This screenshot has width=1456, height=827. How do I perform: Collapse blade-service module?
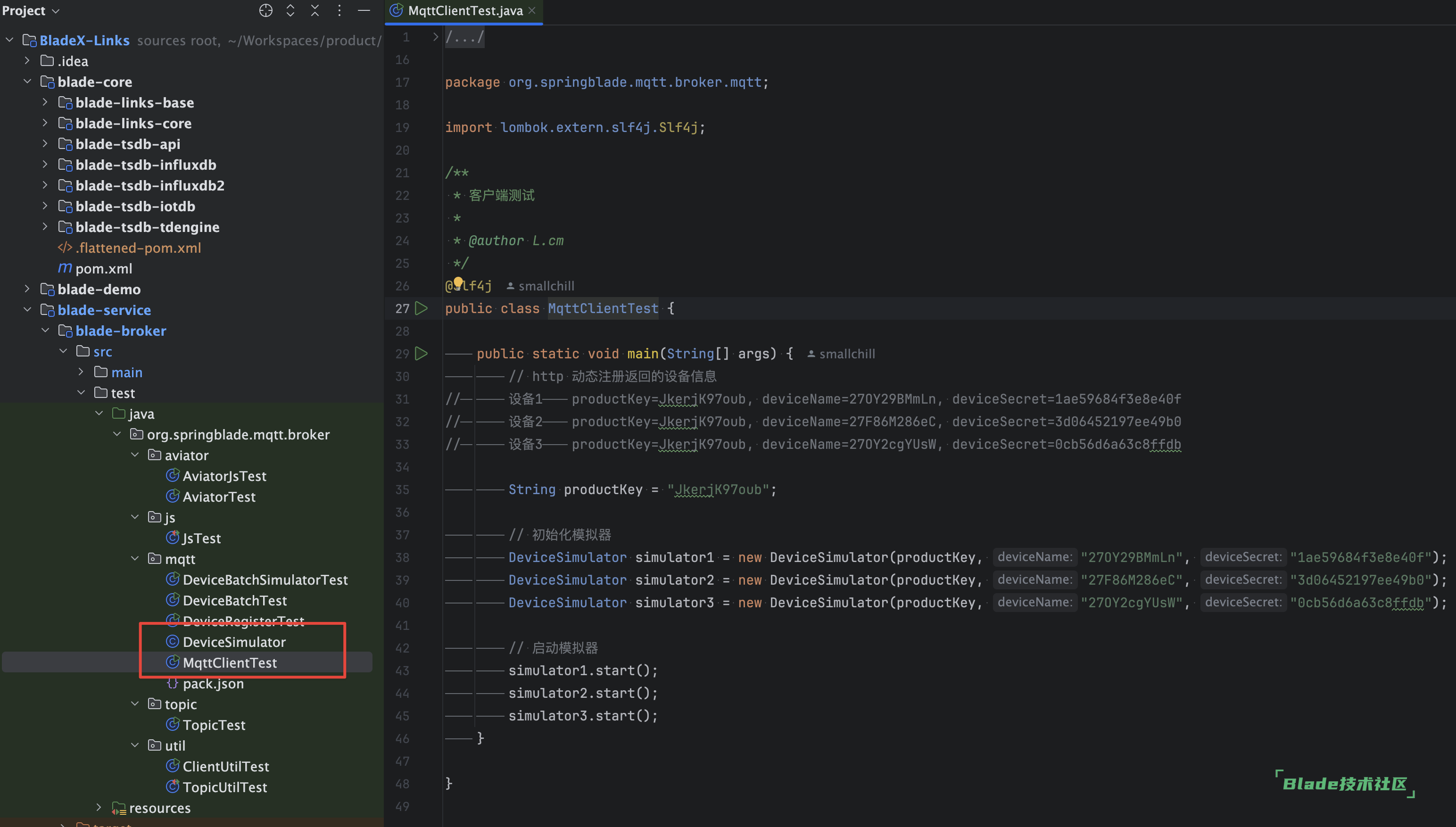pyautogui.click(x=27, y=310)
